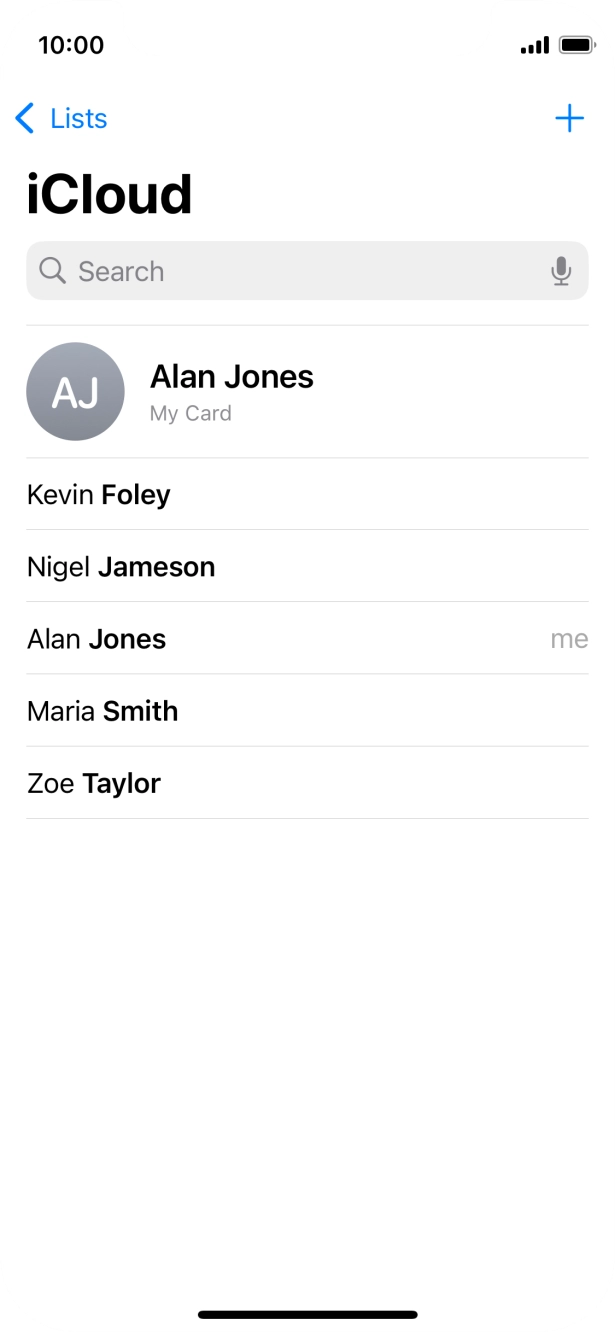The width and height of the screenshot is (615, 1332).
Task: Tap the iCloud list title
Action: click(109, 195)
